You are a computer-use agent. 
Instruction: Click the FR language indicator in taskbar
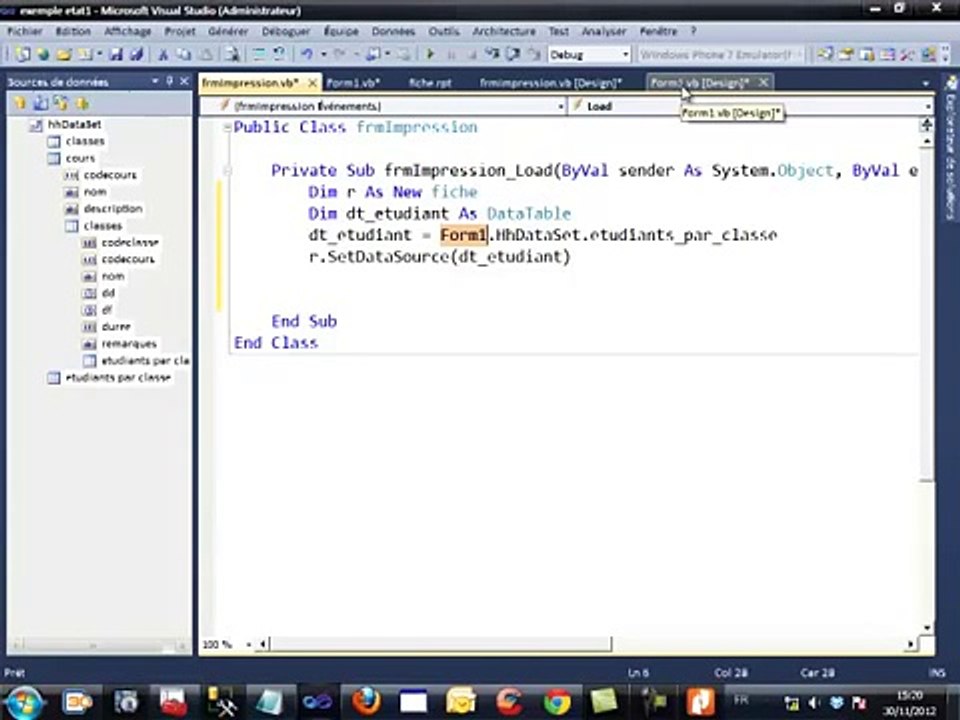741,700
